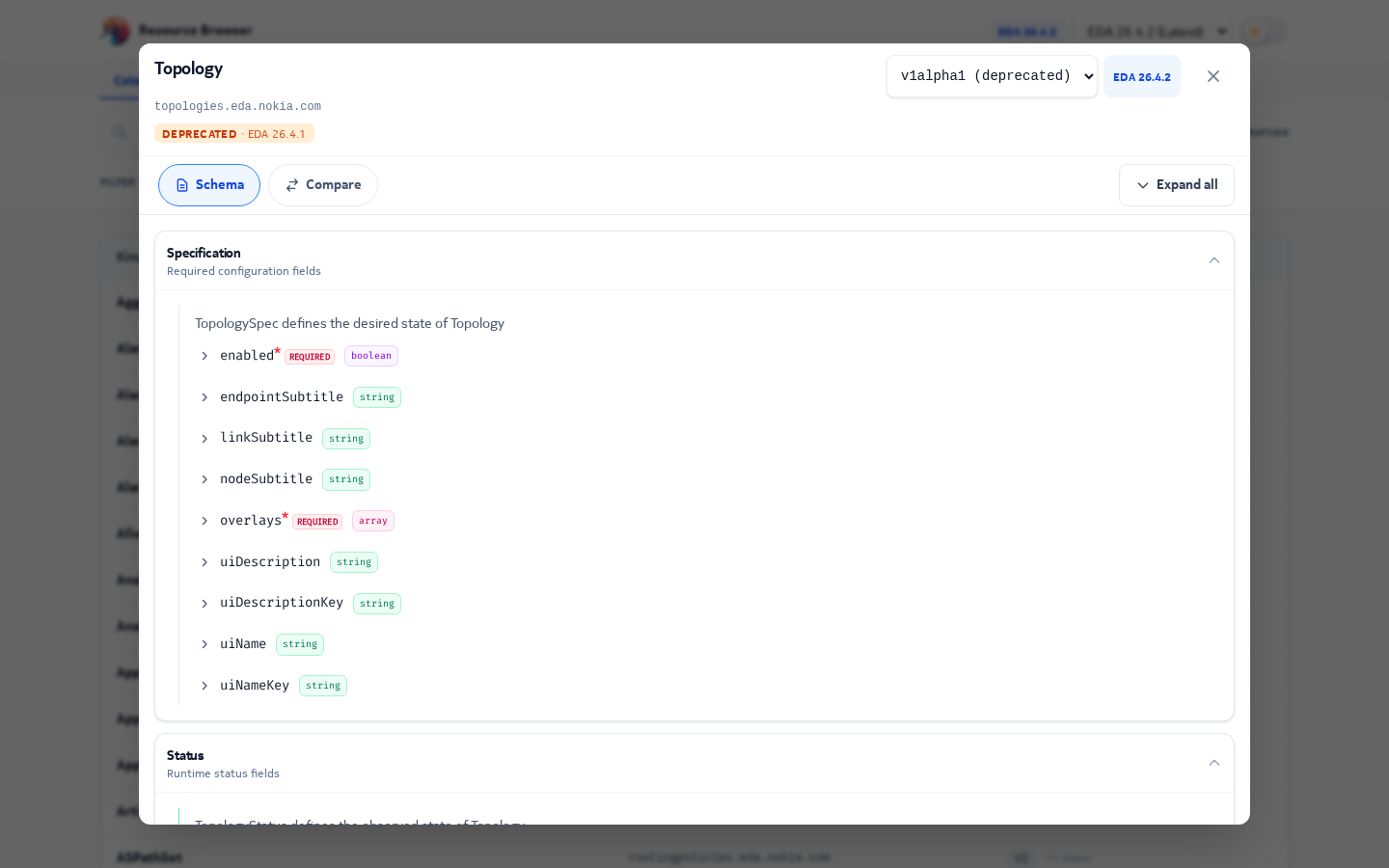Close the Topology dialog with the X icon

[1213, 76]
